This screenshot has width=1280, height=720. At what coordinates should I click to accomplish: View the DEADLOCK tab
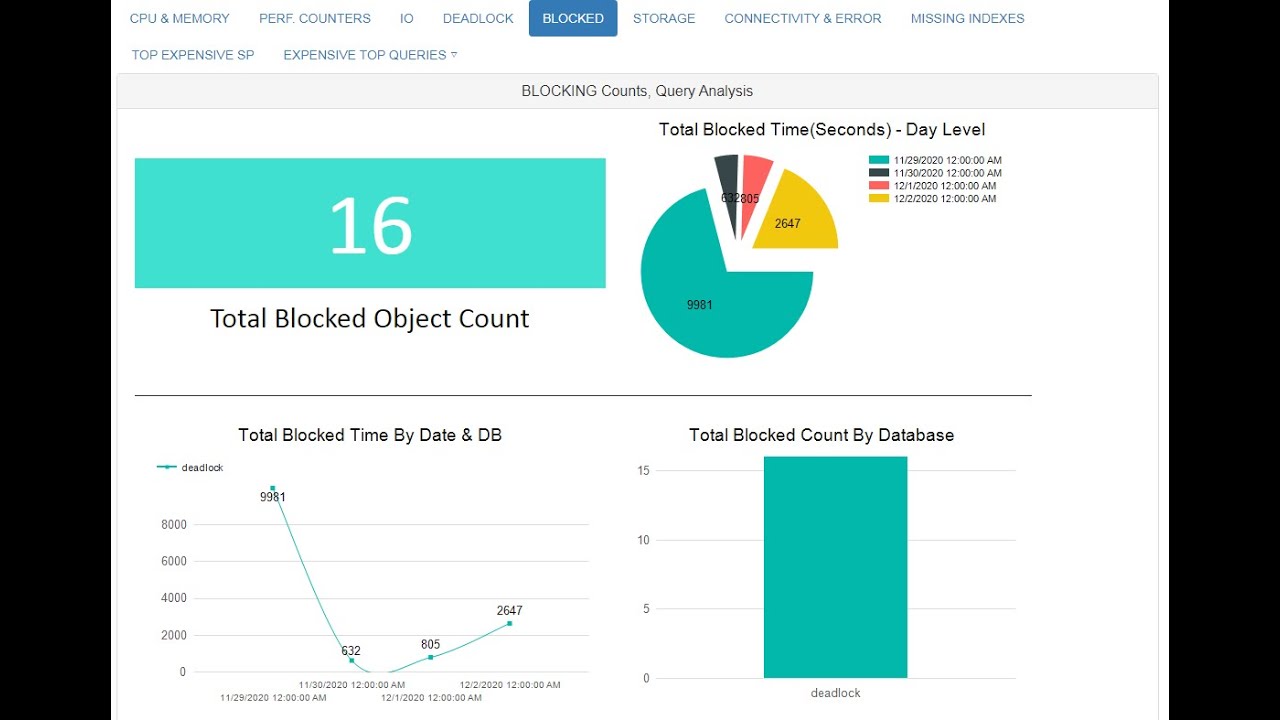click(x=478, y=18)
